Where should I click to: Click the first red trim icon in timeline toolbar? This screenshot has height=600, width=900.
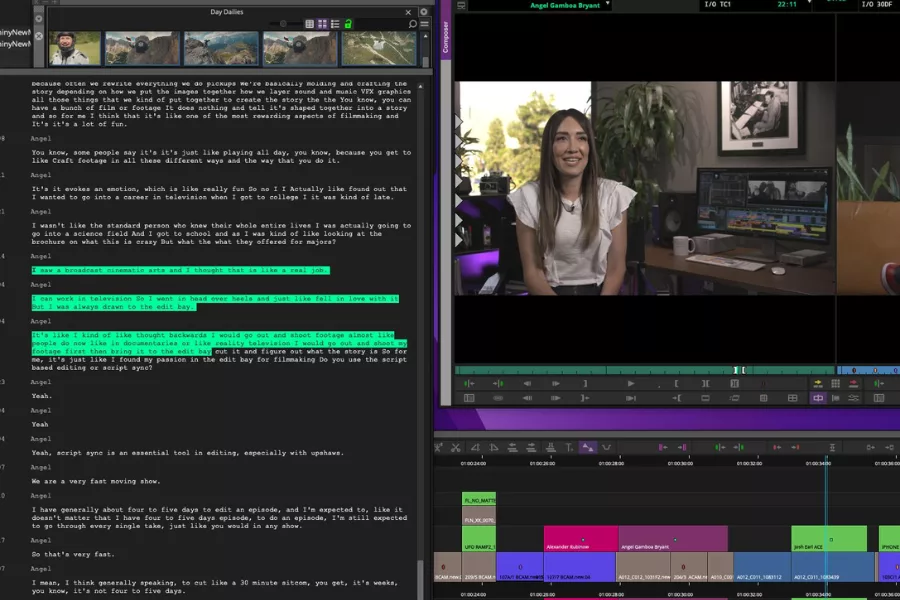click(x=777, y=447)
